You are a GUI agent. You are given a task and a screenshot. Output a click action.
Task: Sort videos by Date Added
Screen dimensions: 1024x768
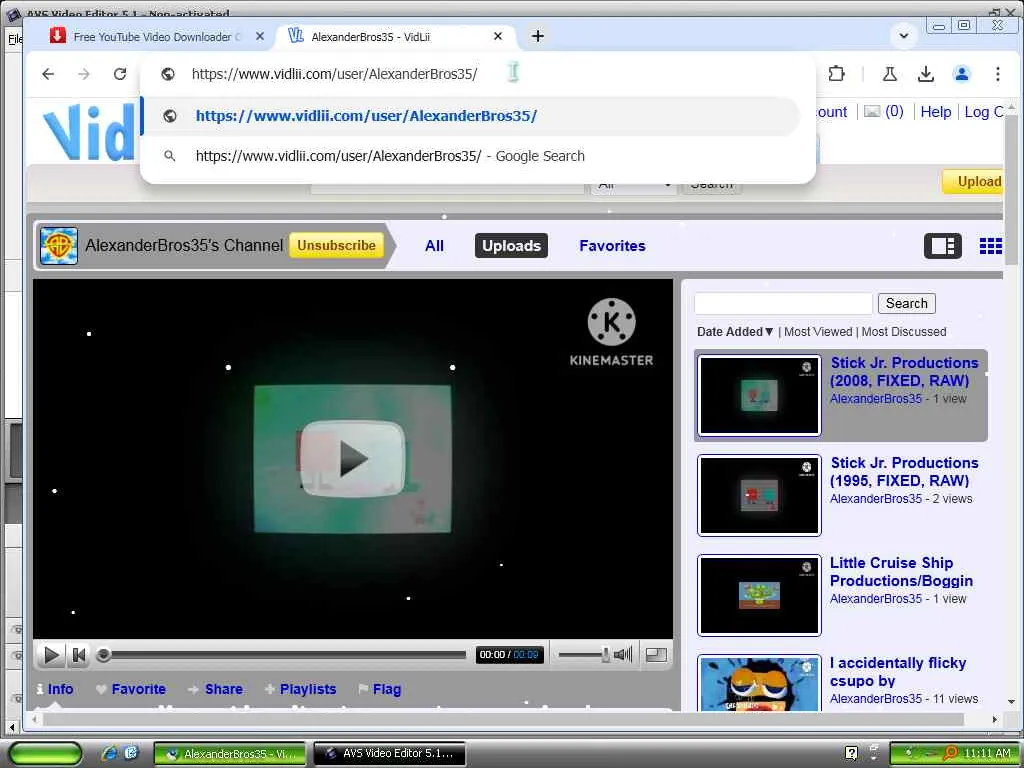point(735,332)
